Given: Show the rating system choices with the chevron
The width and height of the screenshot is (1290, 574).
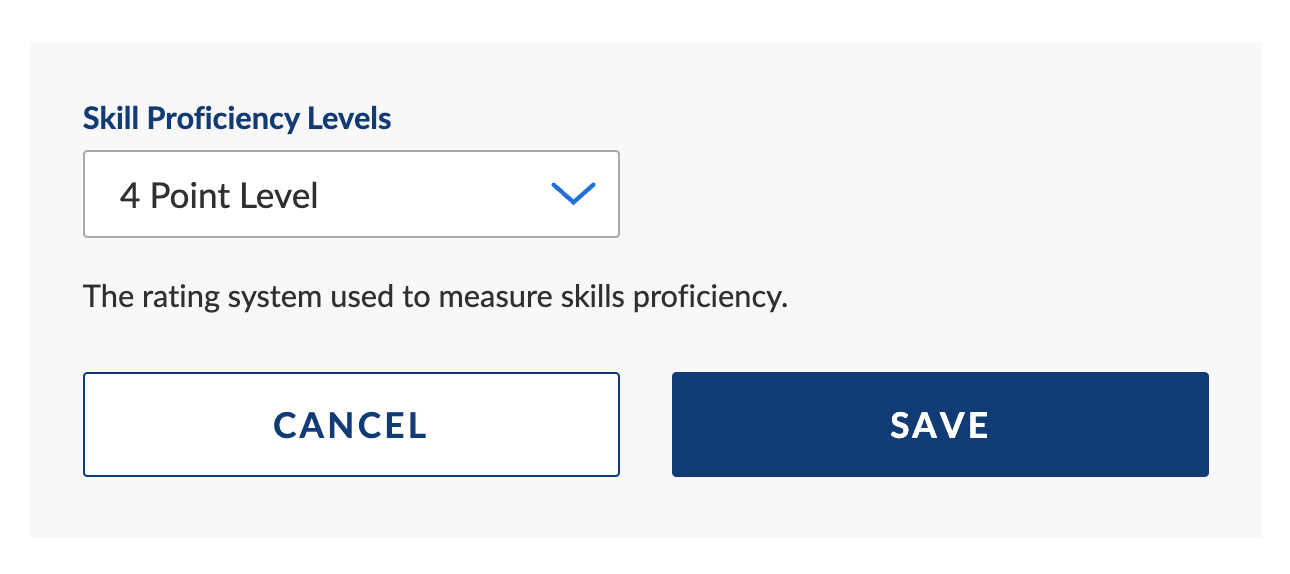Looking at the screenshot, I should 574,194.
